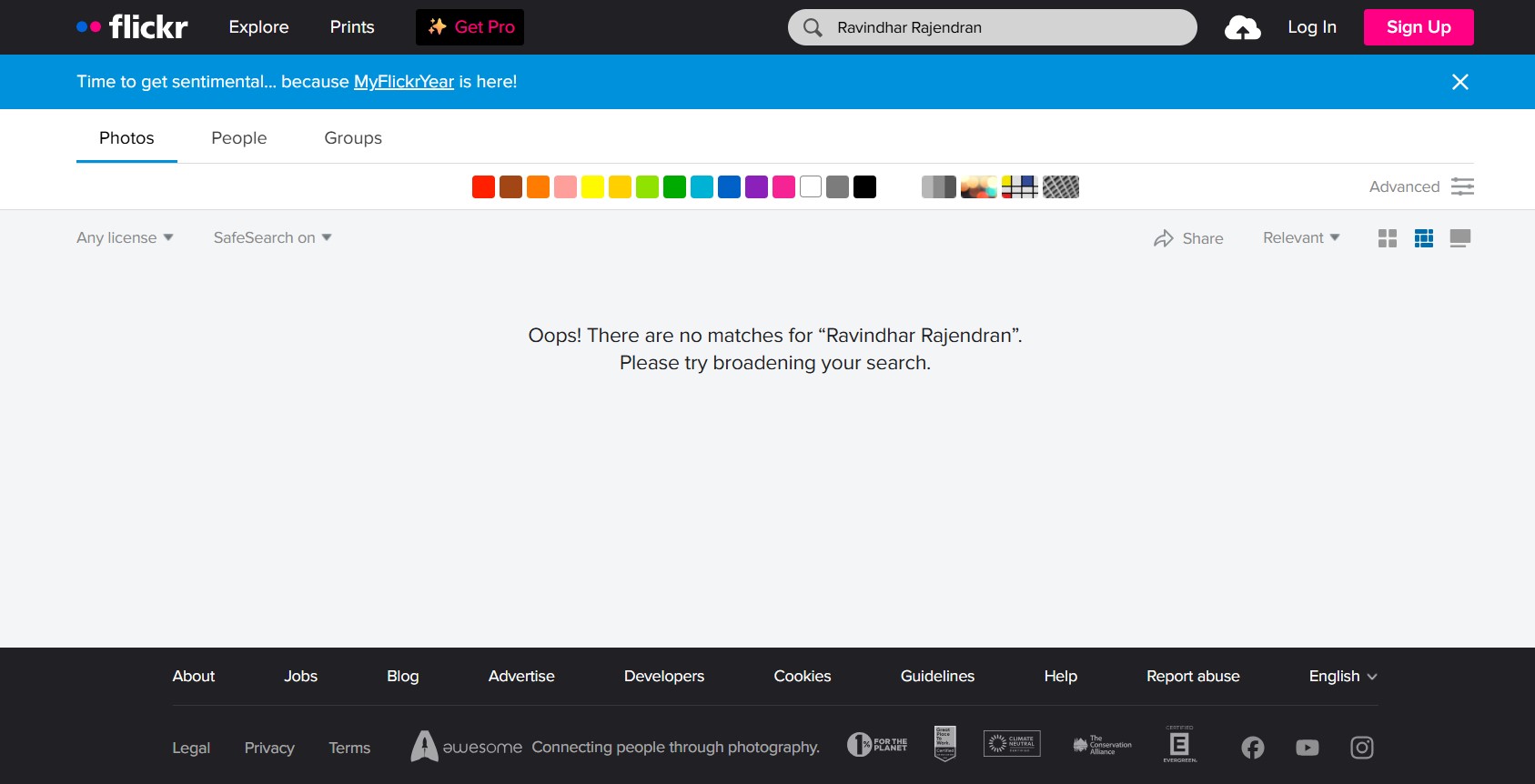This screenshot has height=784, width=1535.
Task: Open the Relevant sort dropdown
Action: (1300, 237)
